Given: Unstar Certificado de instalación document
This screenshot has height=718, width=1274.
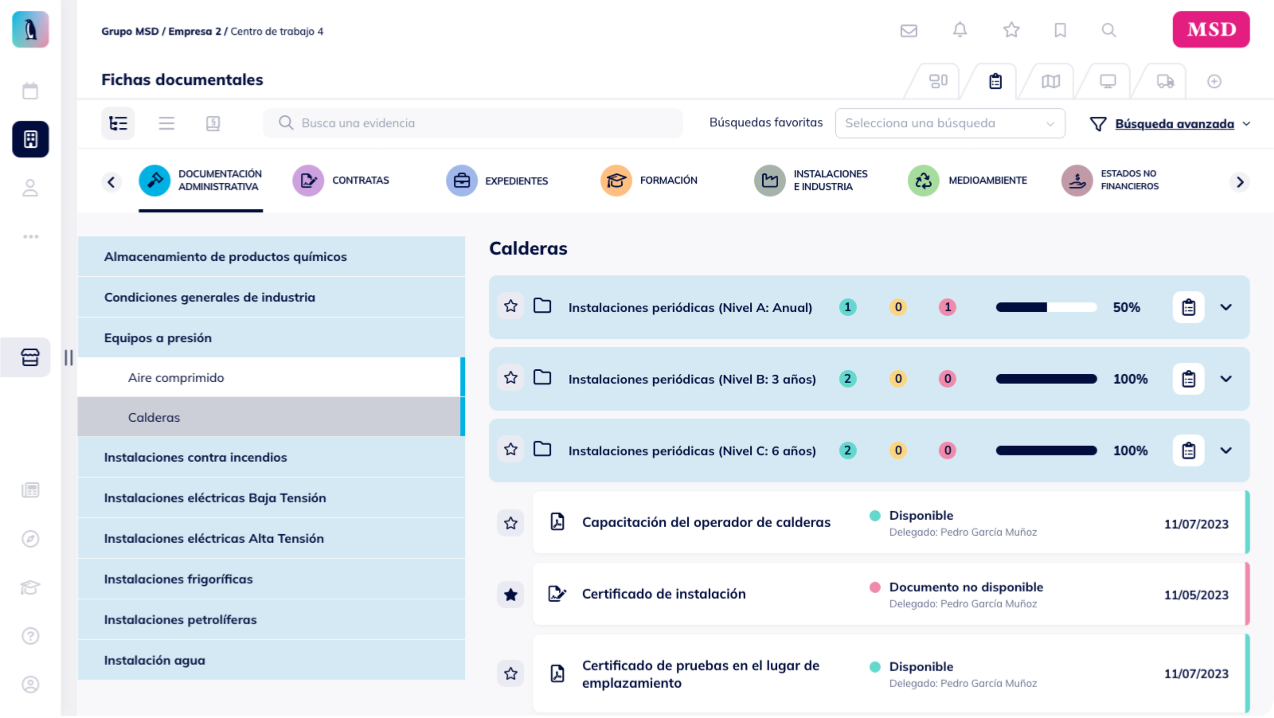Looking at the screenshot, I should pos(511,594).
